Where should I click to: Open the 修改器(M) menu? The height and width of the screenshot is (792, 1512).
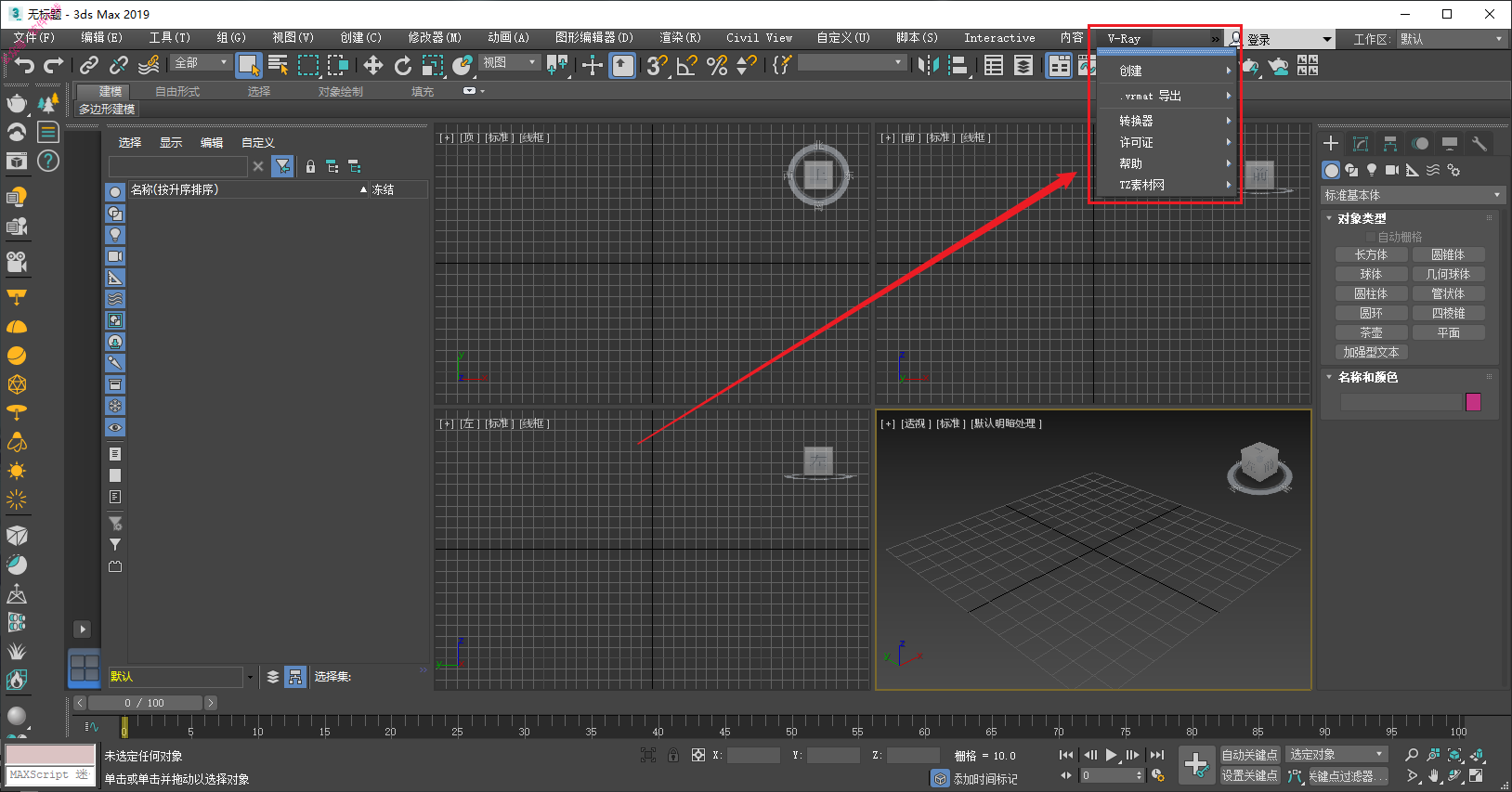[435, 38]
